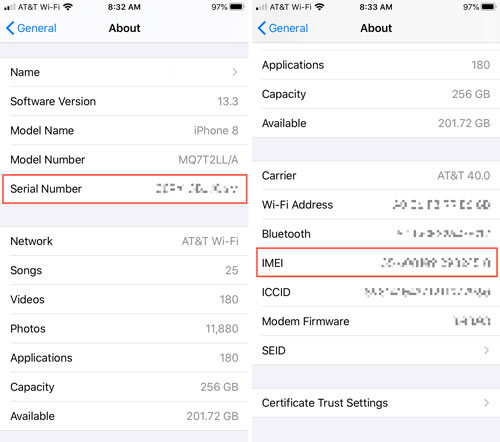The height and width of the screenshot is (442, 500).
Task: Select the Modem Firmware label
Action: (305, 321)
